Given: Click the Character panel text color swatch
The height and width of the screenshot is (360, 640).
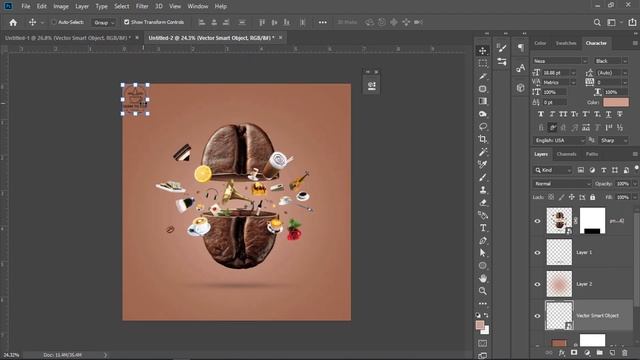Looking at the screenshot, I should pos(616,102).
